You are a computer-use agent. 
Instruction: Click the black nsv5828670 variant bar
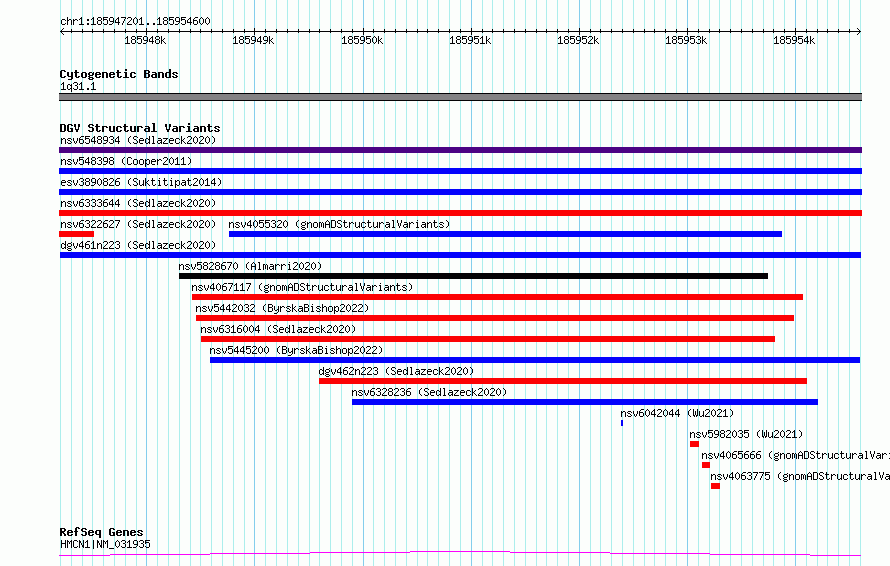tap(473, 276)
